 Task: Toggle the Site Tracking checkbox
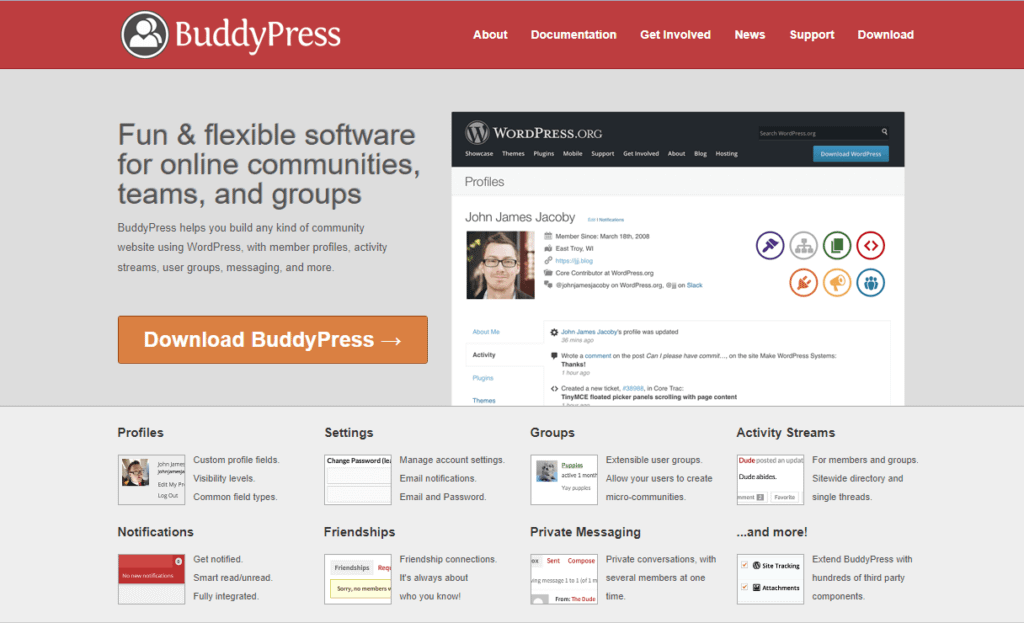click(x=744, y=565)
